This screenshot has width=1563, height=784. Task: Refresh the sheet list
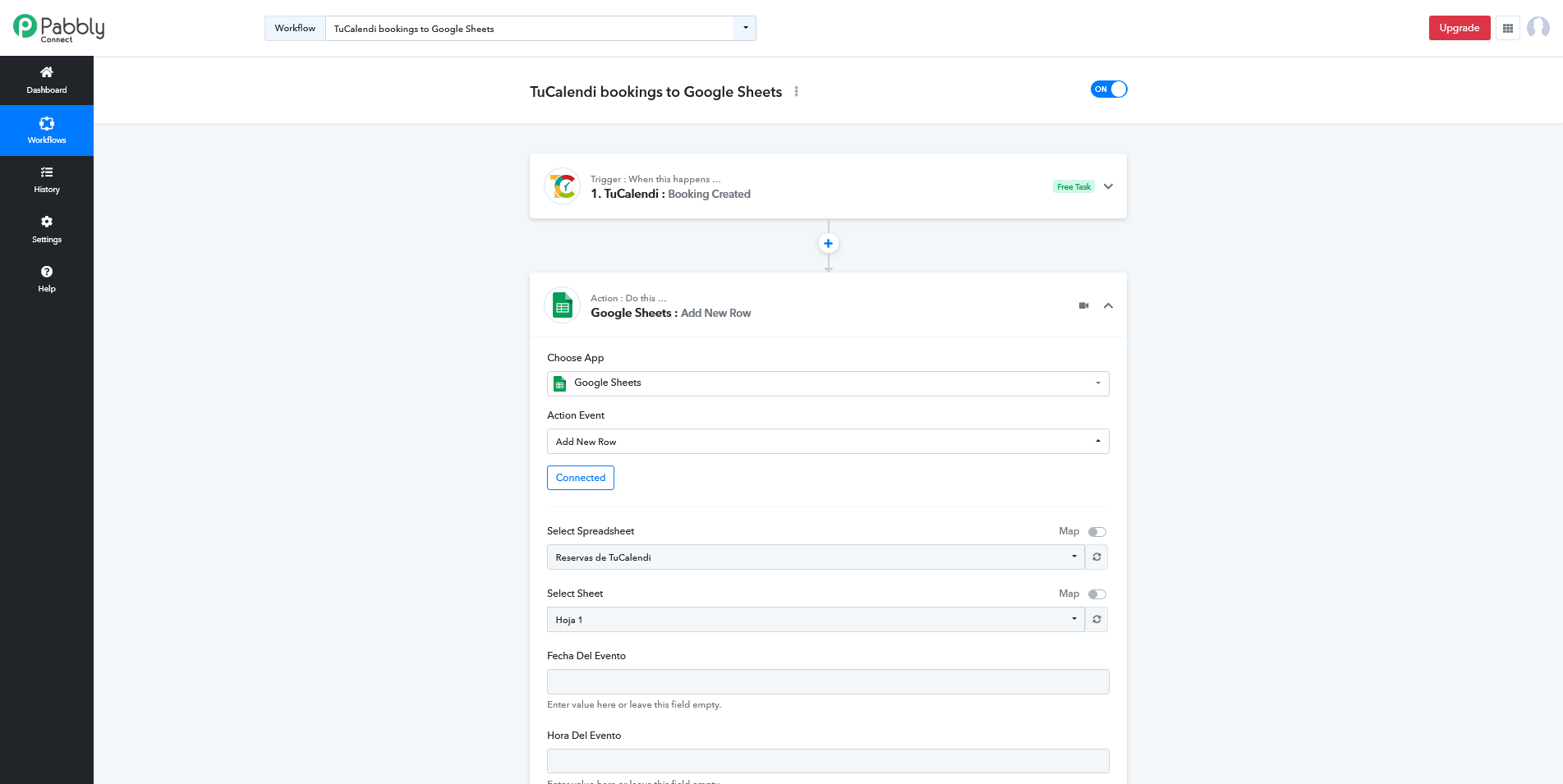(1096, 620)
